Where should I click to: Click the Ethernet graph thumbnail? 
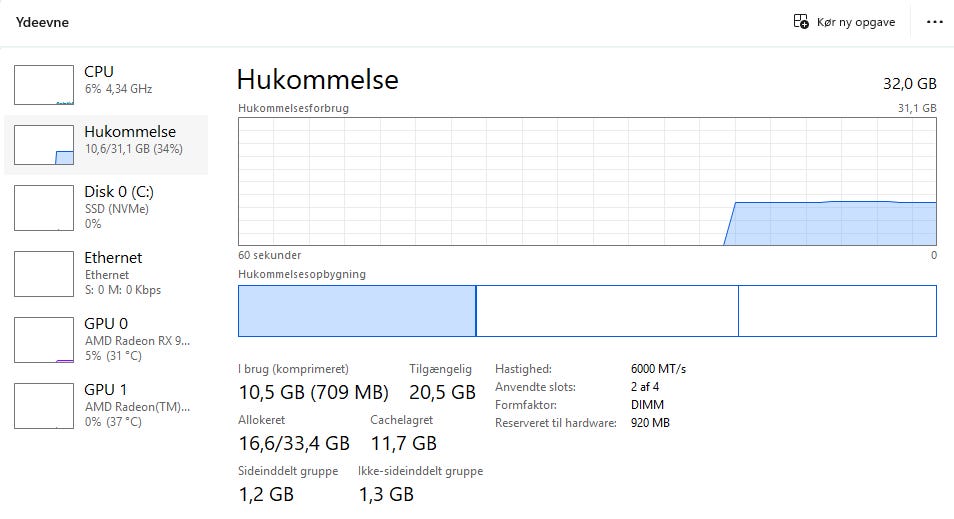point(44,273)
